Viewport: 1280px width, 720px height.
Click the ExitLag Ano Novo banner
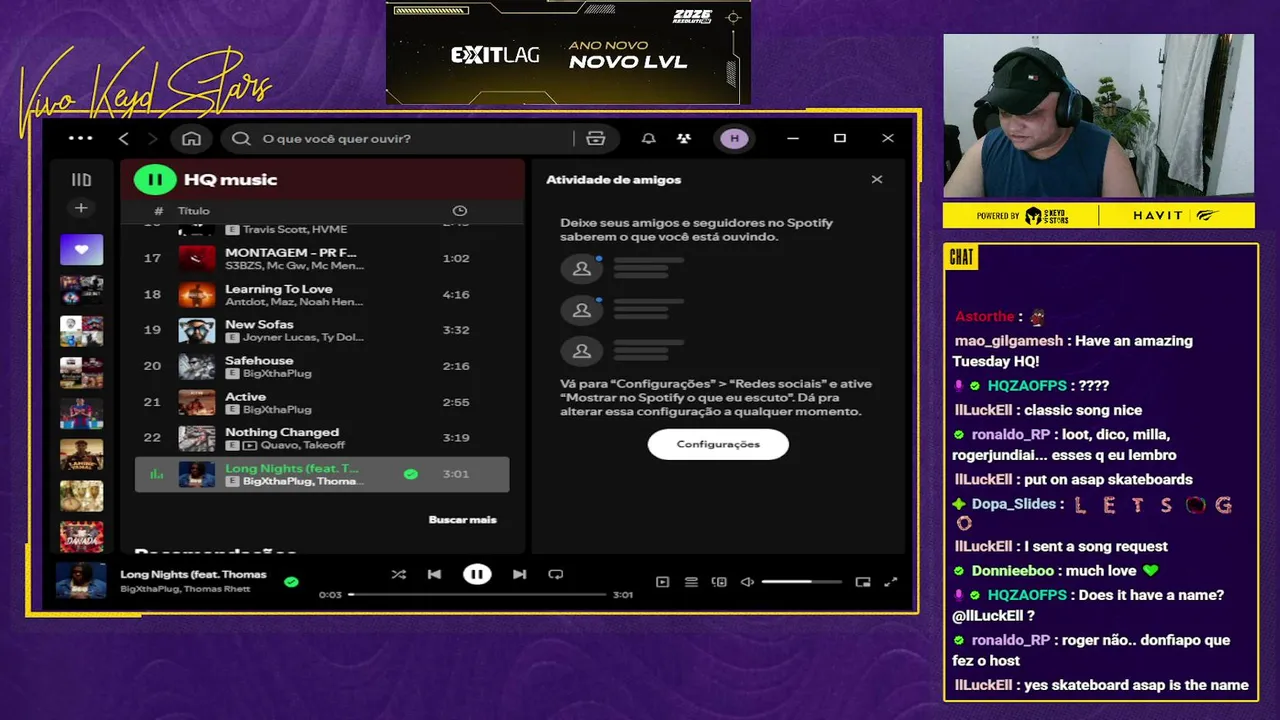coord(568,52)
